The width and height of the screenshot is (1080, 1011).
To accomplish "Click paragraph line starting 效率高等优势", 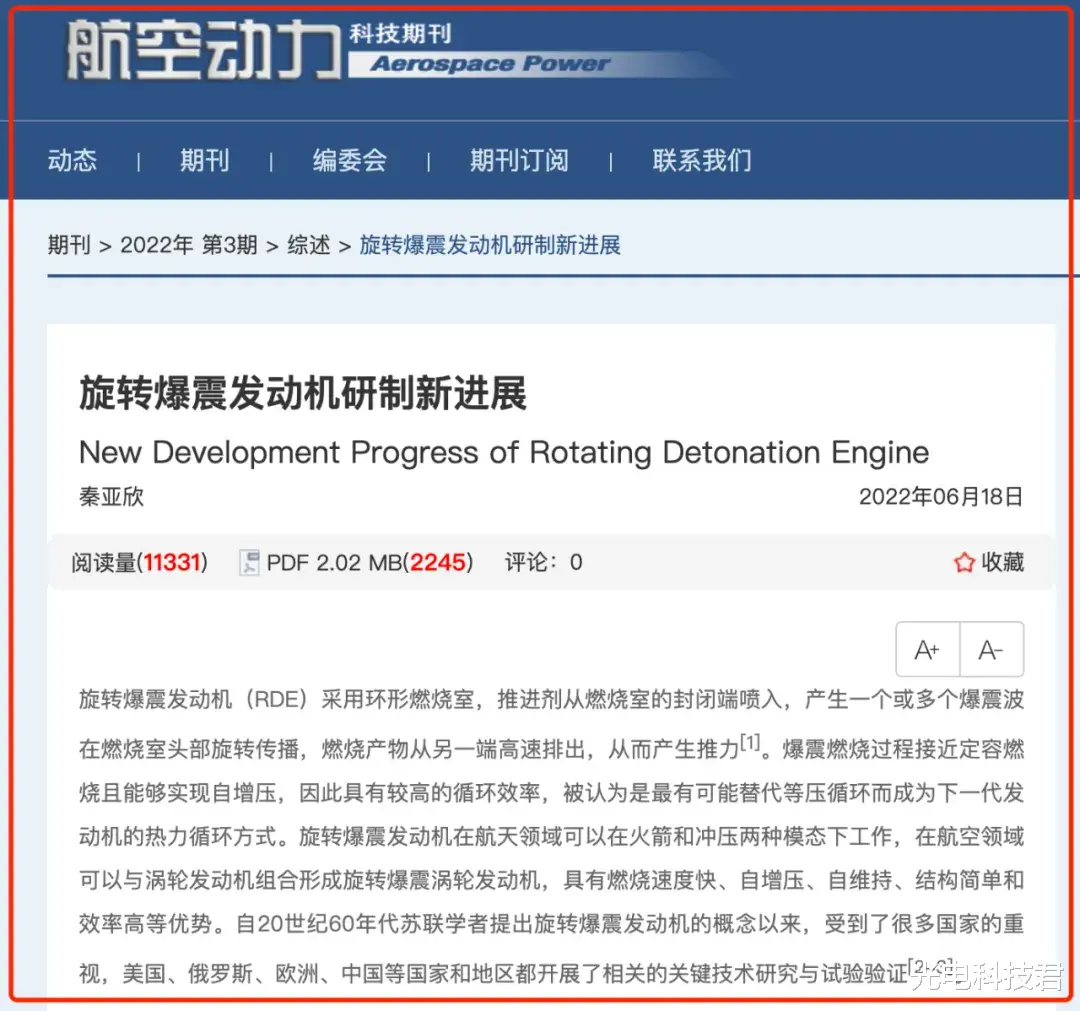I will pyautogui.click(x=551, y=924).
